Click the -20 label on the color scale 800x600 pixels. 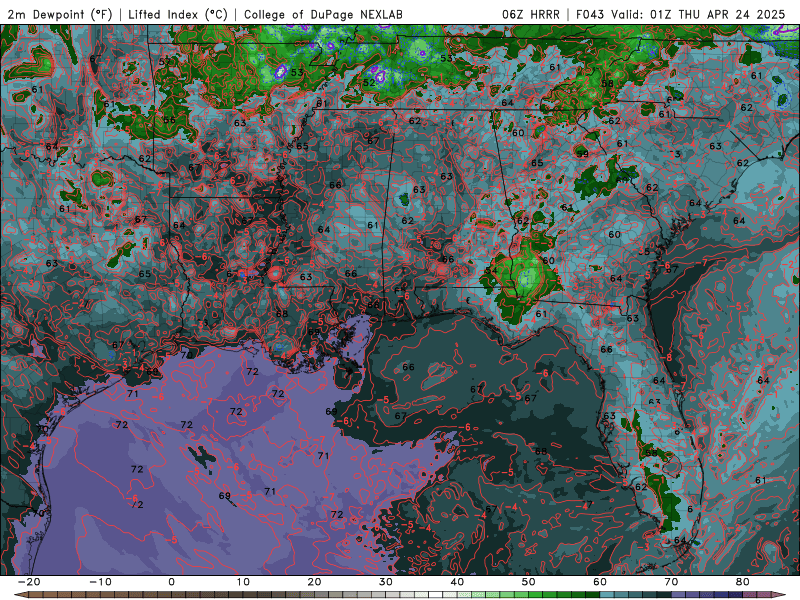[x=29, y=582]
